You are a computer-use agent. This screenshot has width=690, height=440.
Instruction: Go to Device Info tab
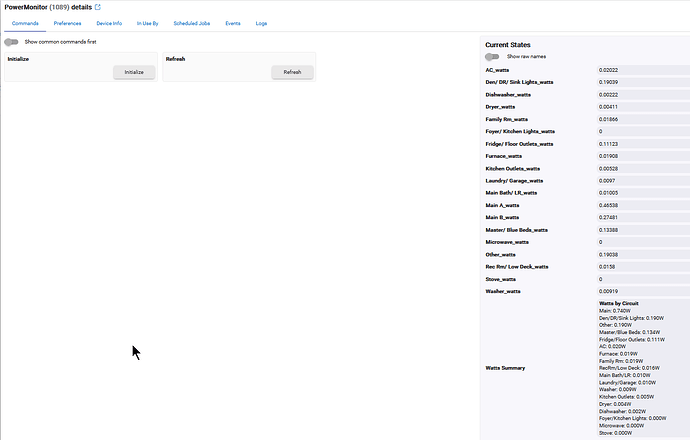110,22
